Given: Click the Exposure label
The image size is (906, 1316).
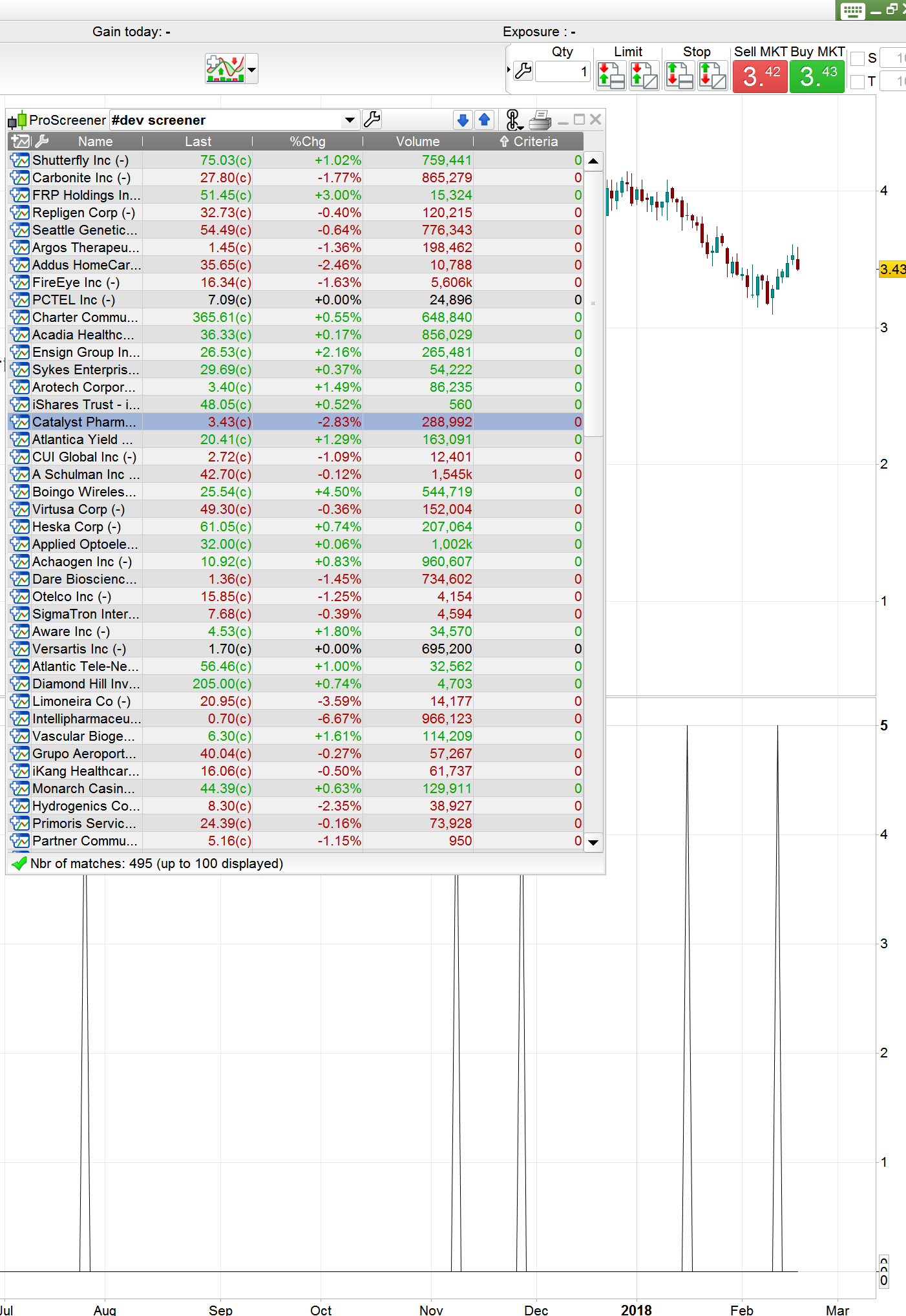Looking at the screenshot, I should pos(539,32).
